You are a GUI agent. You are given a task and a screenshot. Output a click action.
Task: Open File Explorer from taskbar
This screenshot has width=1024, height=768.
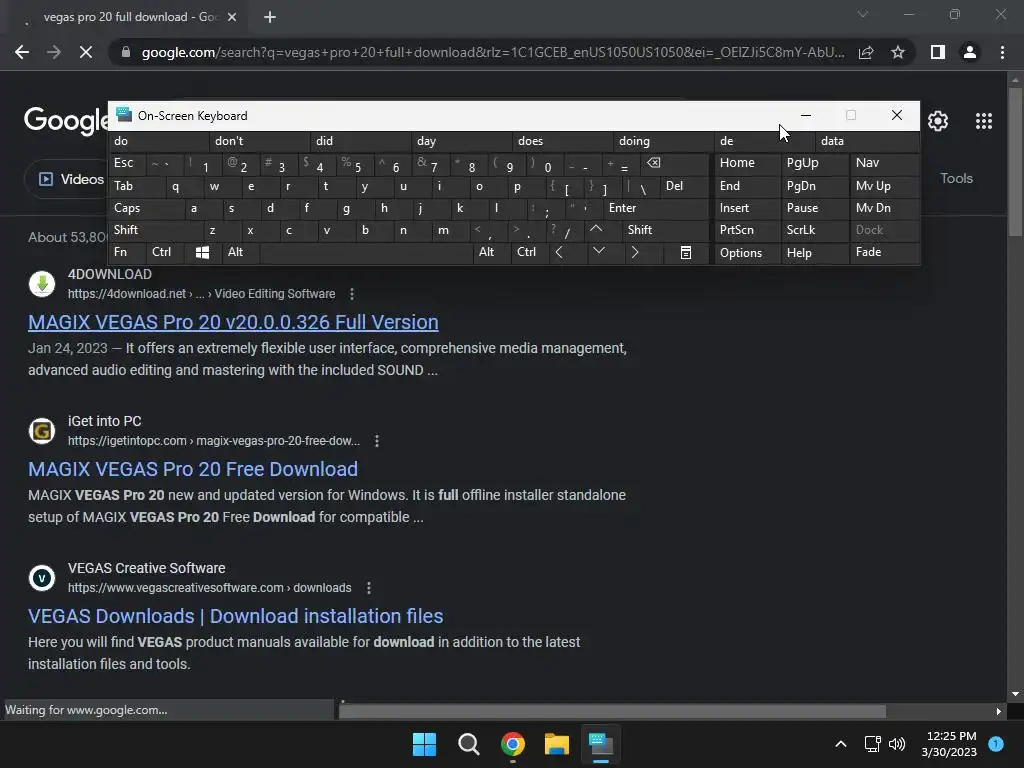[x=557, y=744]
